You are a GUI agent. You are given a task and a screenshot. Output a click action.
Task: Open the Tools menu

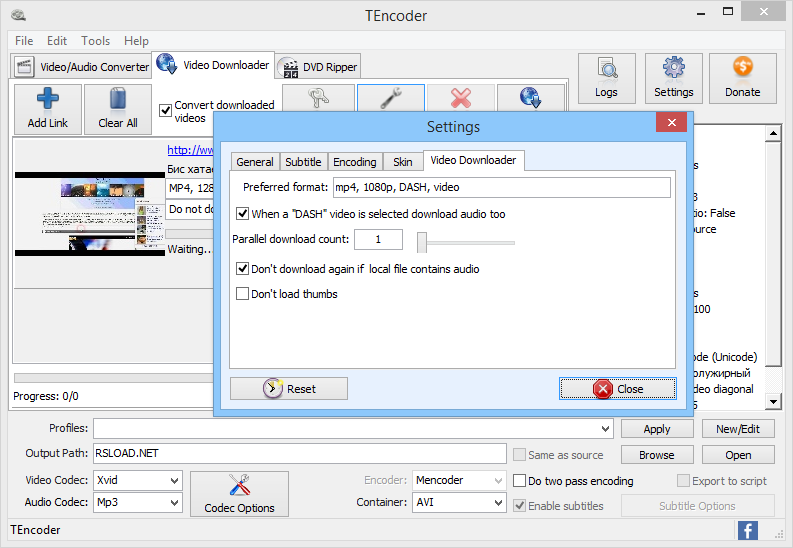pyautogui.click(x=96, y=41)
